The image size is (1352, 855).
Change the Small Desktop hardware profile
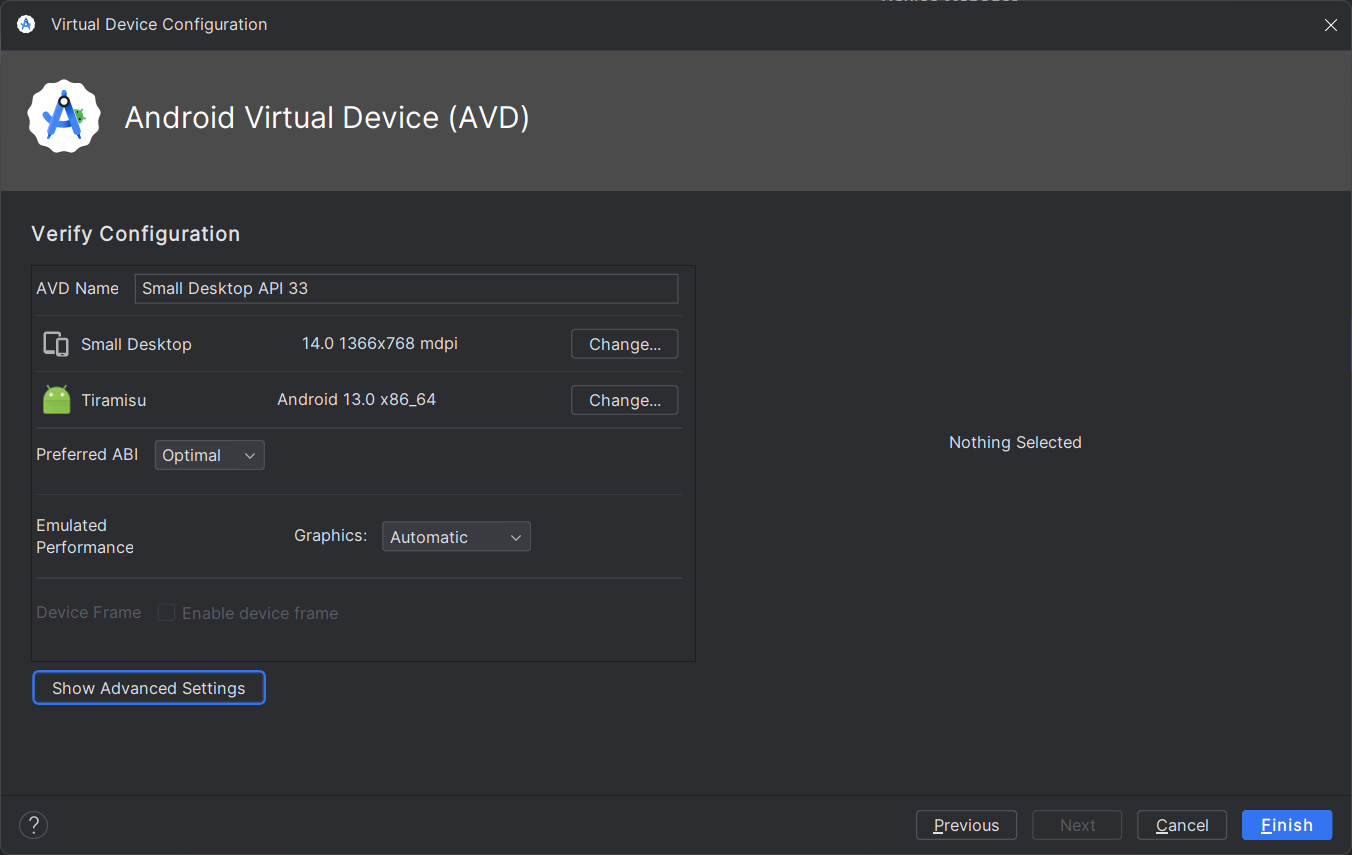coord(624,344)
